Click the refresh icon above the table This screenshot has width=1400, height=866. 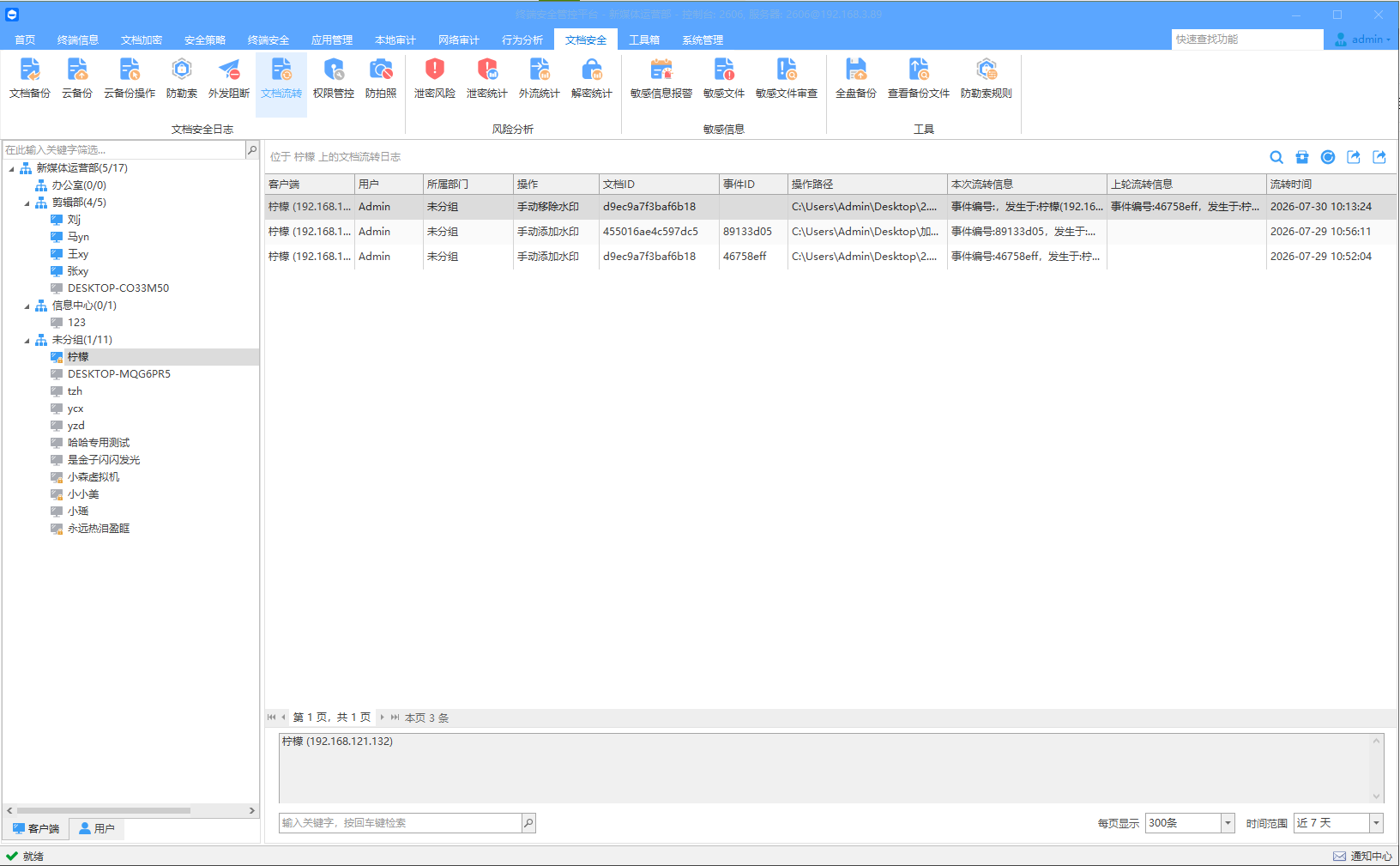click(1328, 157)
